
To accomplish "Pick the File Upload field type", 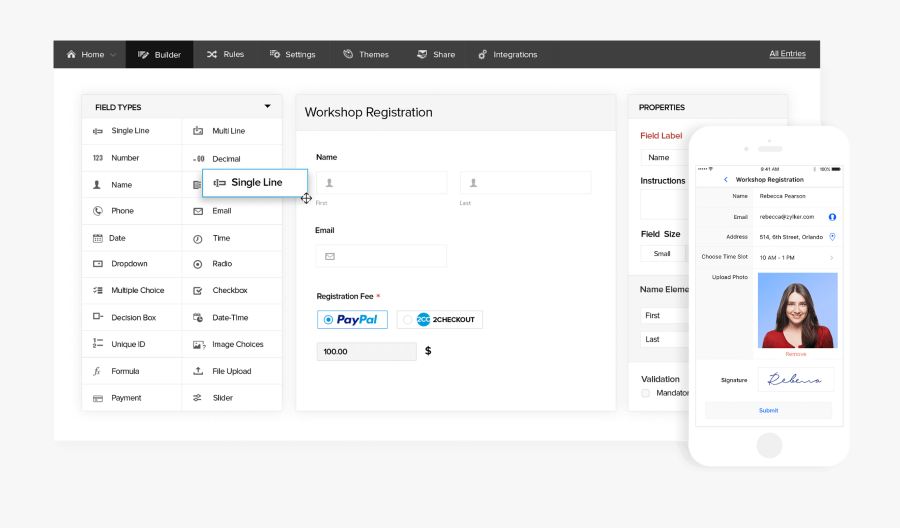I will [231, 371].
